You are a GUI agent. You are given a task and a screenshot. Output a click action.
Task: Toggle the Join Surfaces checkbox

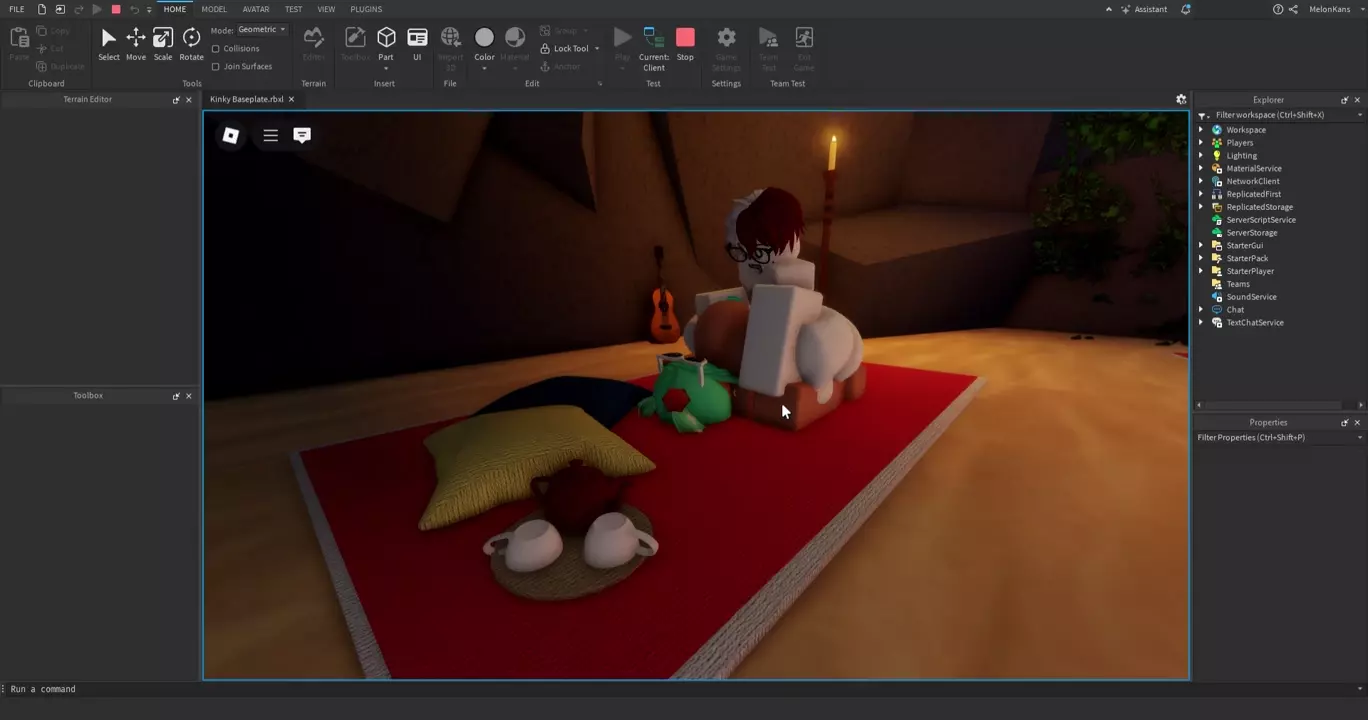click(216, 67)
